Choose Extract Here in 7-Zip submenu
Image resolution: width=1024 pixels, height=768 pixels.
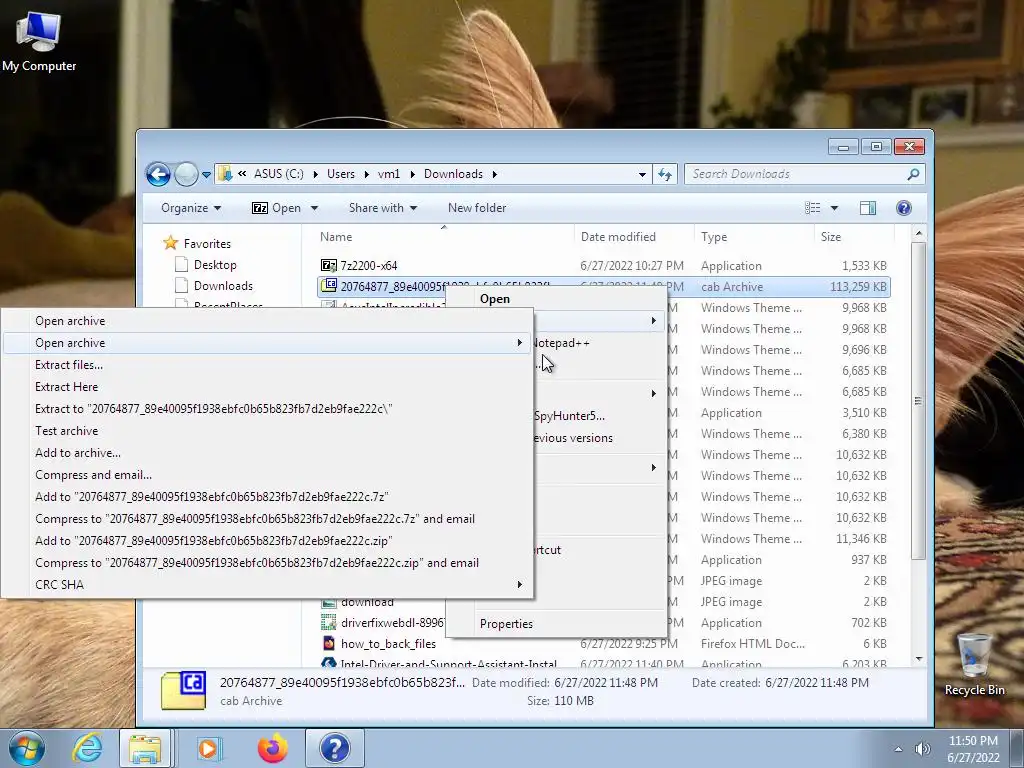[x=267, y=387]
